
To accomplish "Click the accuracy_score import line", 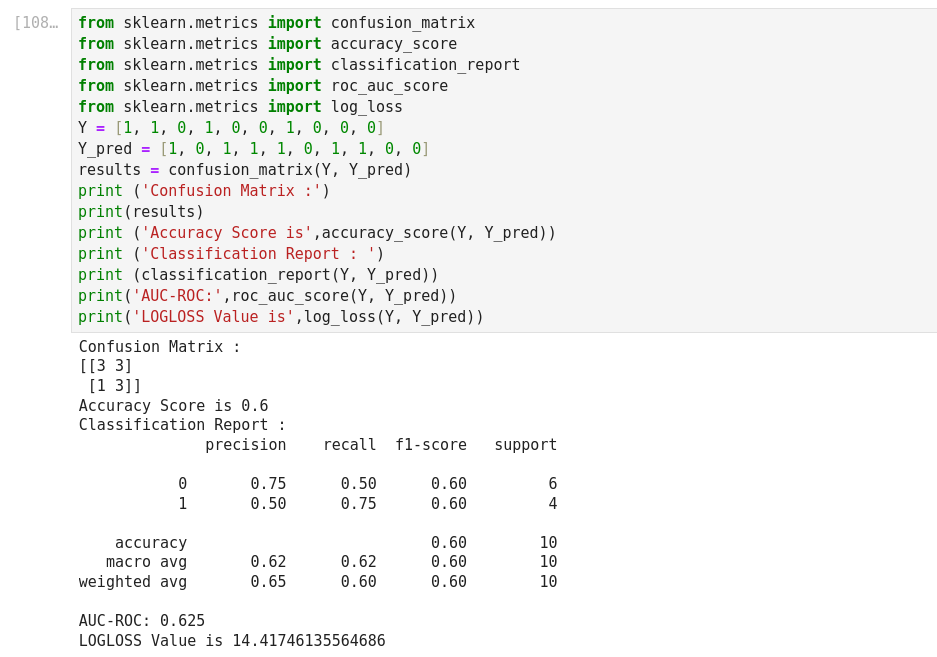I will click(x=267, y=44).
